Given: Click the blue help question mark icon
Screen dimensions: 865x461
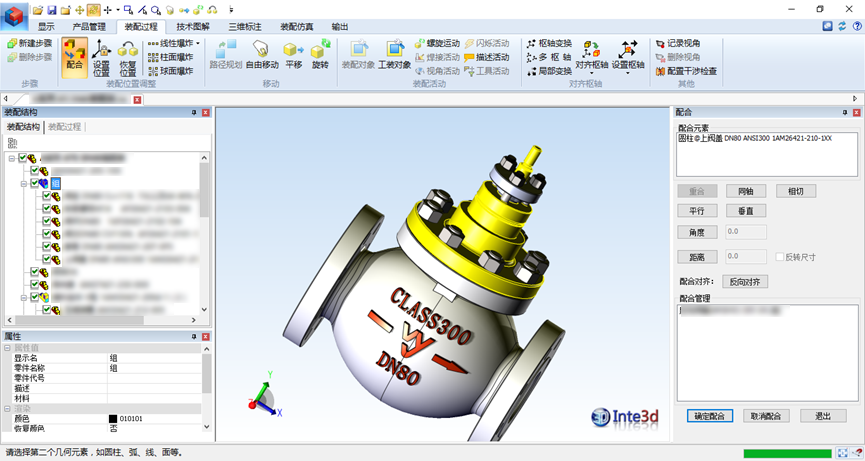Looking at the screenshot, I should 857,25.
